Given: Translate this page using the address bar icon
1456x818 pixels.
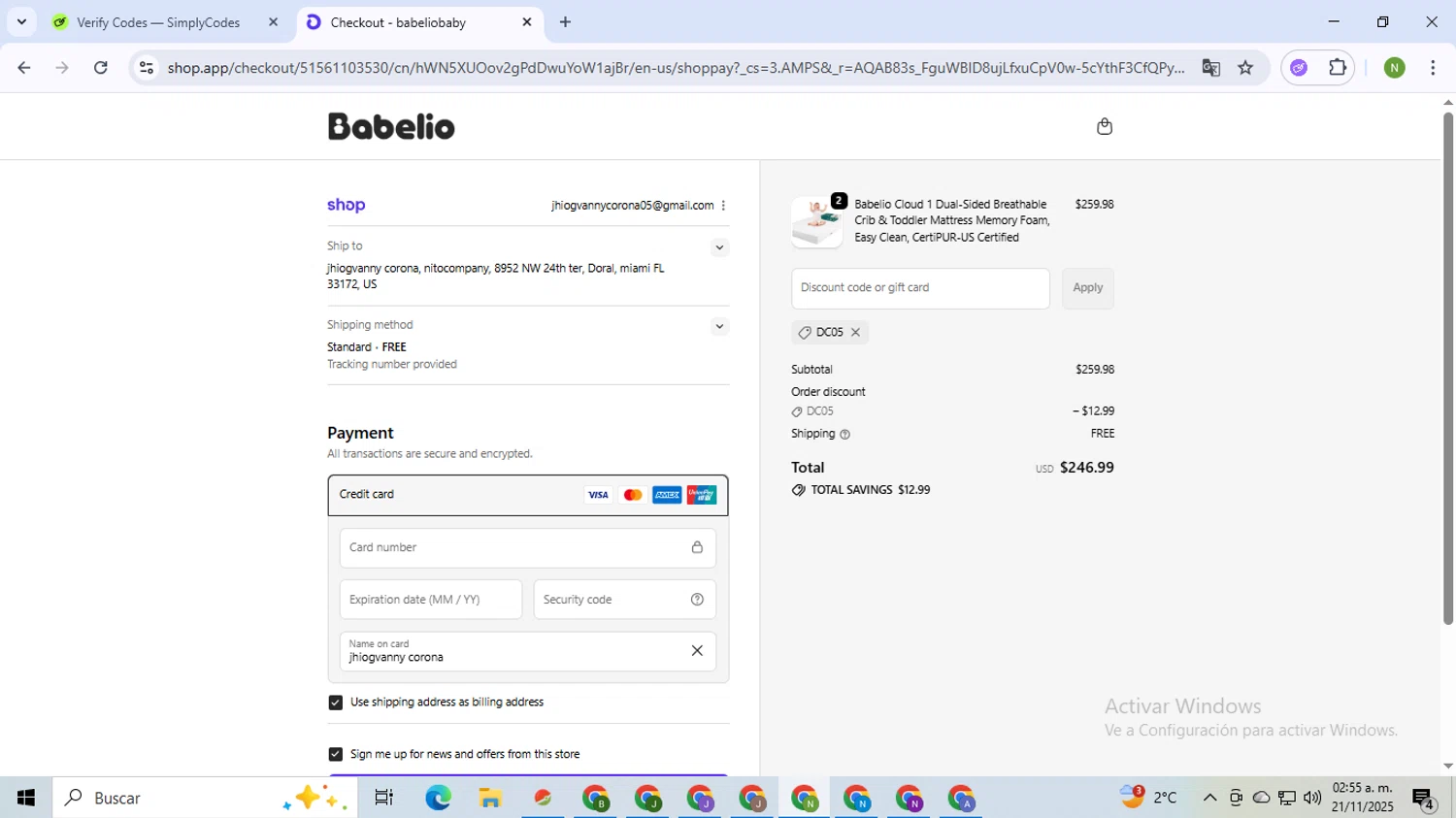Looking at the screenshot, I should (1210, 68).
